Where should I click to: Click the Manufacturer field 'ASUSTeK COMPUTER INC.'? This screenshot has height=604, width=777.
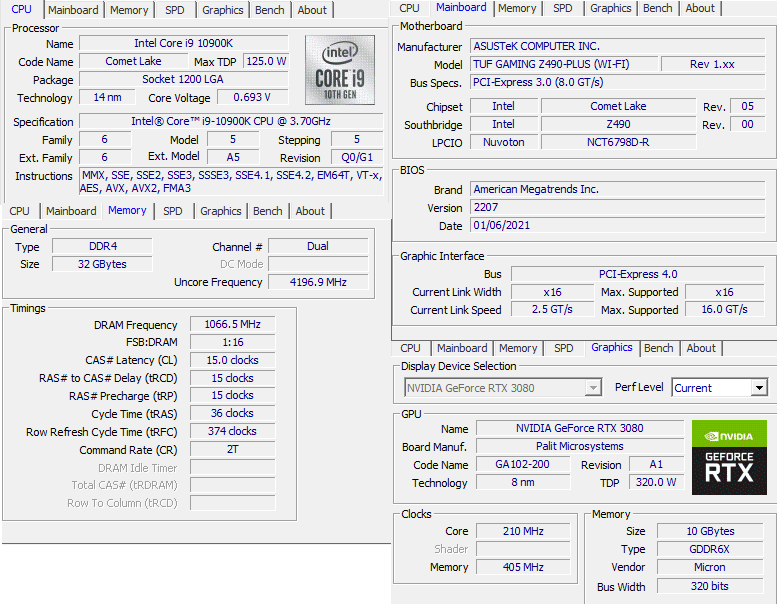click(x=617, y=46)
